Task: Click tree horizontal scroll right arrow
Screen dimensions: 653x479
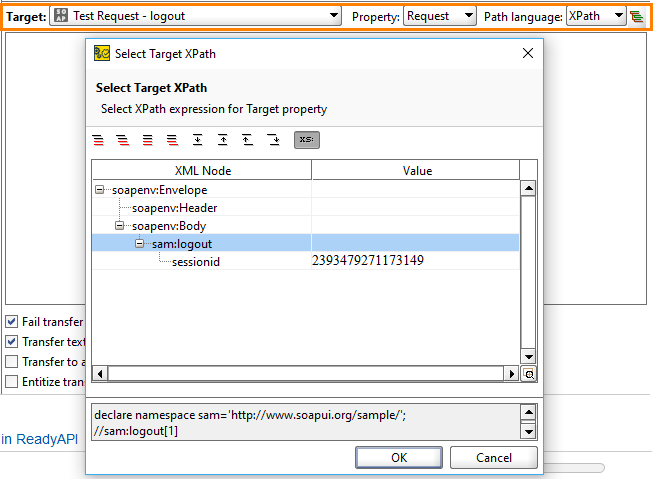Action: [x=511, y=374]
